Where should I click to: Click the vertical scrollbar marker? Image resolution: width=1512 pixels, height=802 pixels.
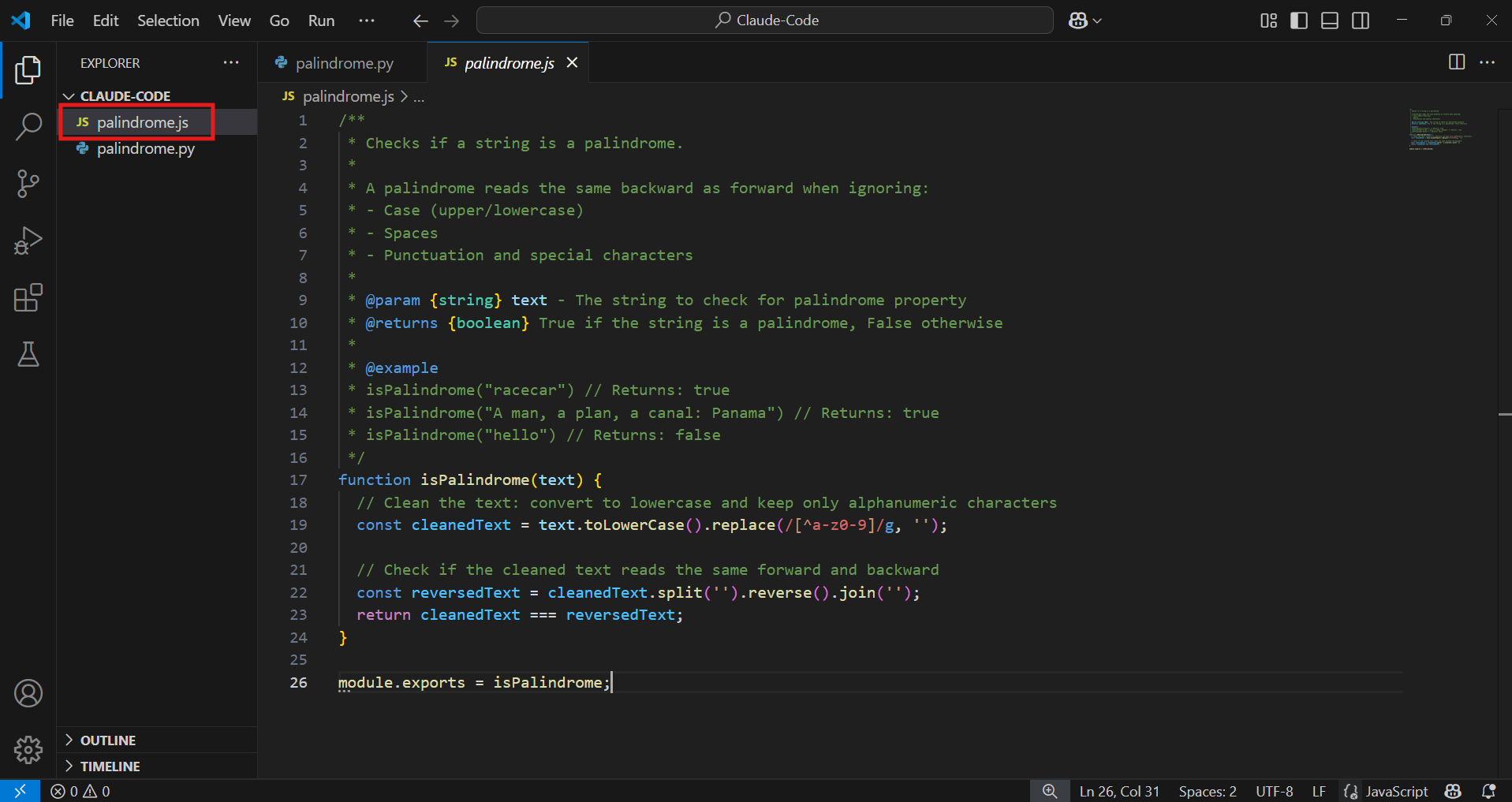[1505, 414]
